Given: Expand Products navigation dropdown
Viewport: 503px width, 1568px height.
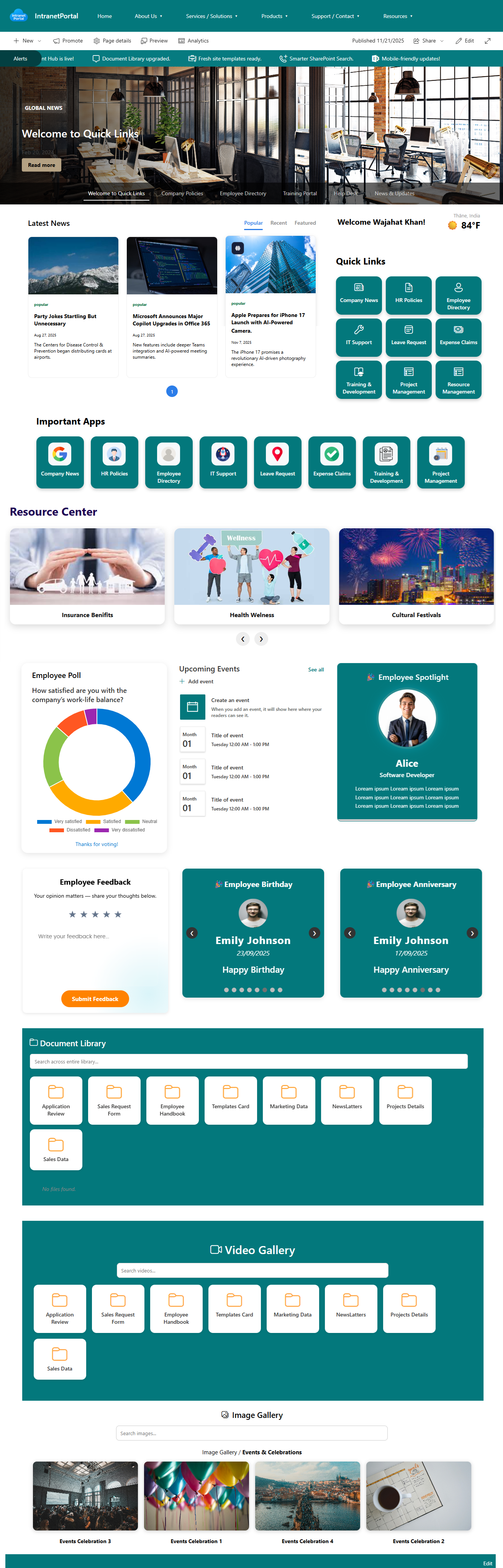Looking at the screenshot, I should pos(275,16).
